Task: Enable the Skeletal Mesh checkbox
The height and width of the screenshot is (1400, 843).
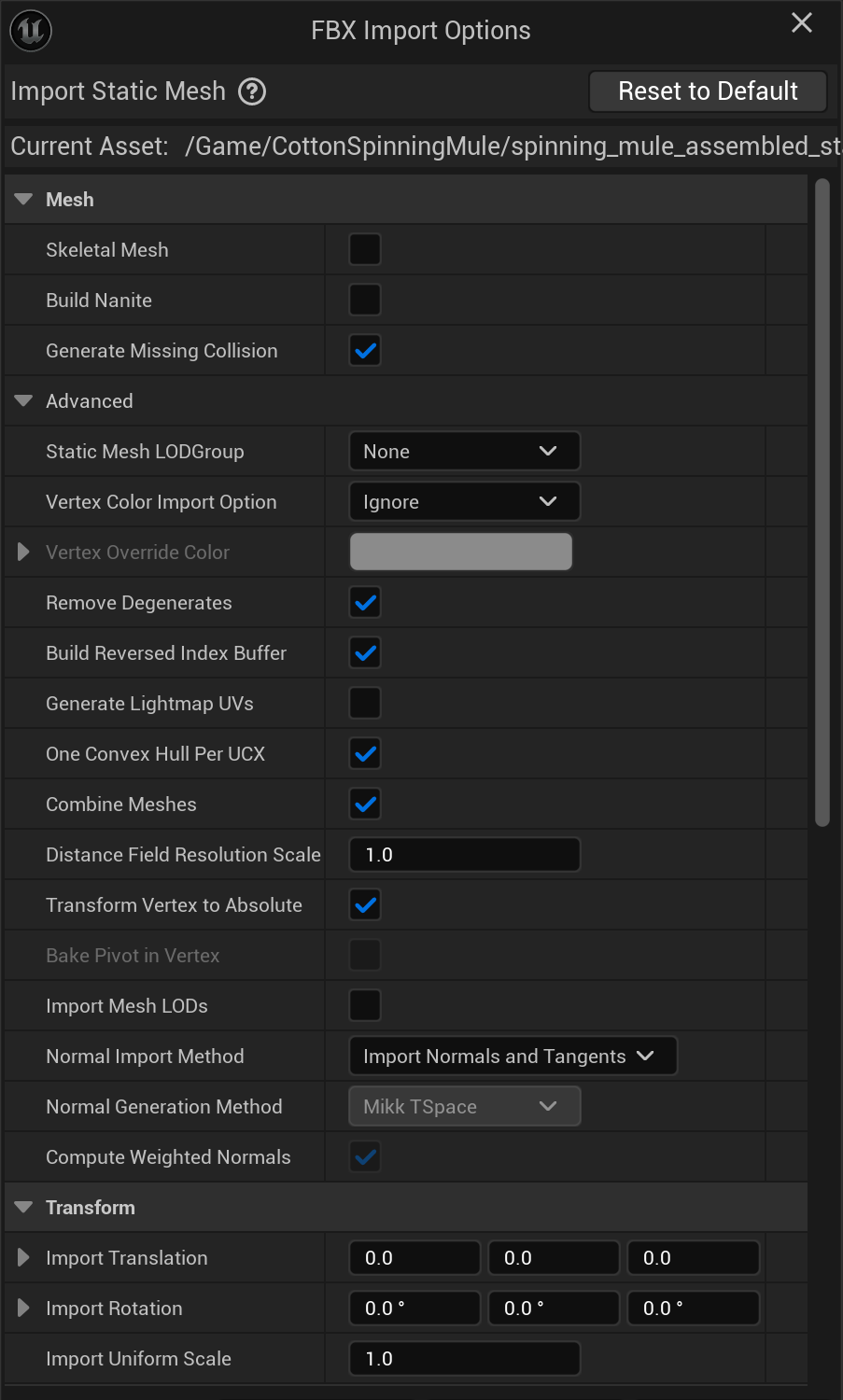Action: point(365,250)
